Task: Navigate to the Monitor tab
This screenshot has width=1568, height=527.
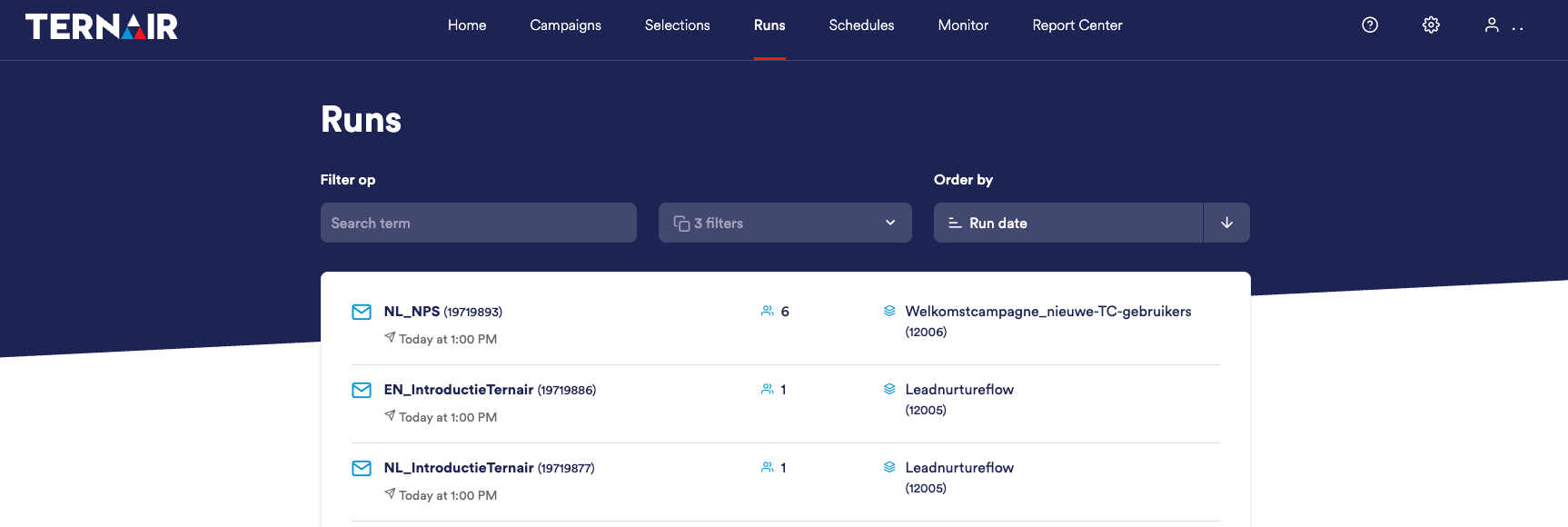Action: point(963,25)
